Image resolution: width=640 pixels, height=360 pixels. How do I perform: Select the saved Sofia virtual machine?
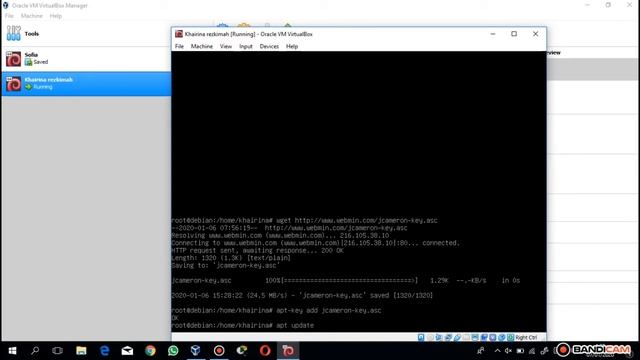(86, 58)
